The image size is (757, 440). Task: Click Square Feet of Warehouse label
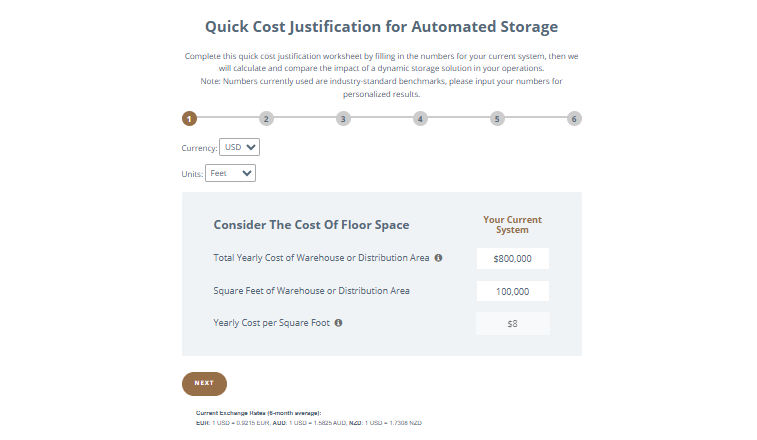tap(311, 291)
